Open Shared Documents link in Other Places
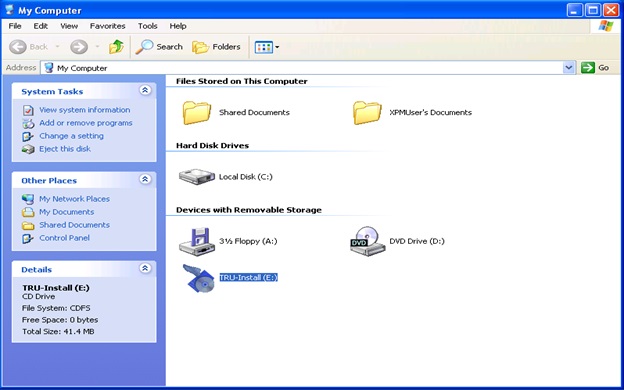 (74, 225)
